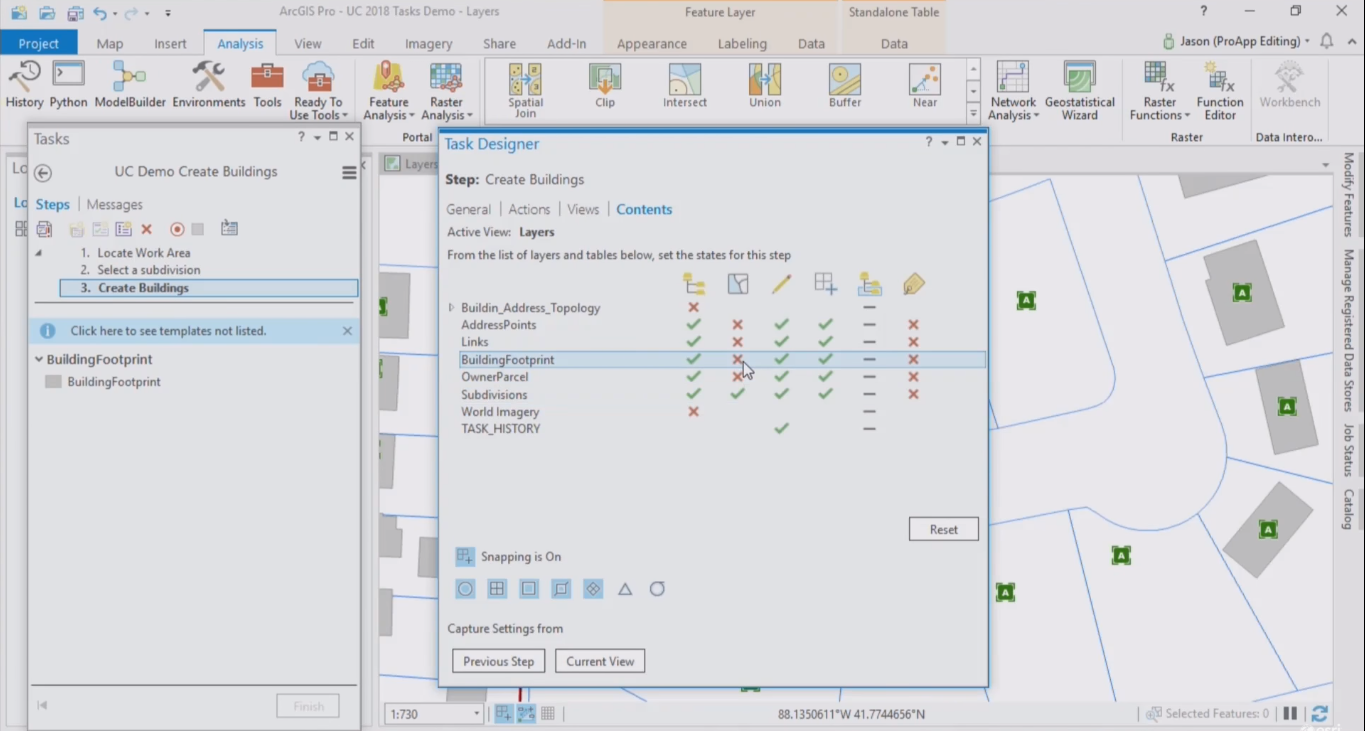Open the geoprocessing History
The height and width of the screenshot is (731, 1365).
(x=25, y=85)
